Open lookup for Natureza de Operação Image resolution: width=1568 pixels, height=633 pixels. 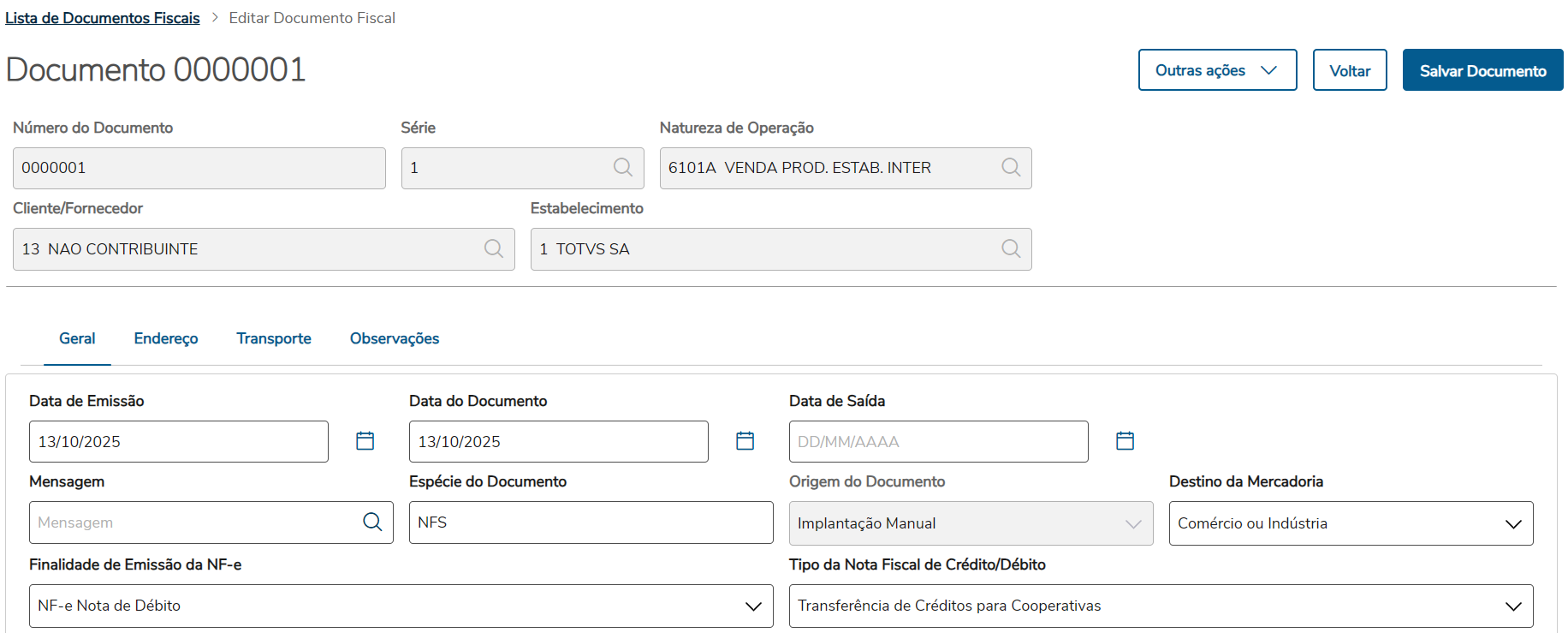(1011, 168)
